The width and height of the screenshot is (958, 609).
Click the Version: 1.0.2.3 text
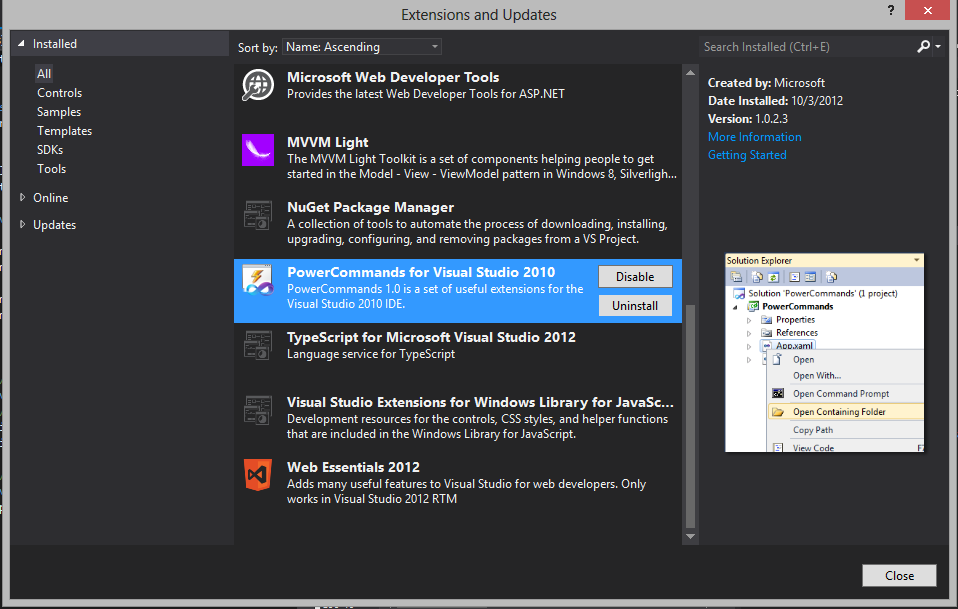click(748, 119)
